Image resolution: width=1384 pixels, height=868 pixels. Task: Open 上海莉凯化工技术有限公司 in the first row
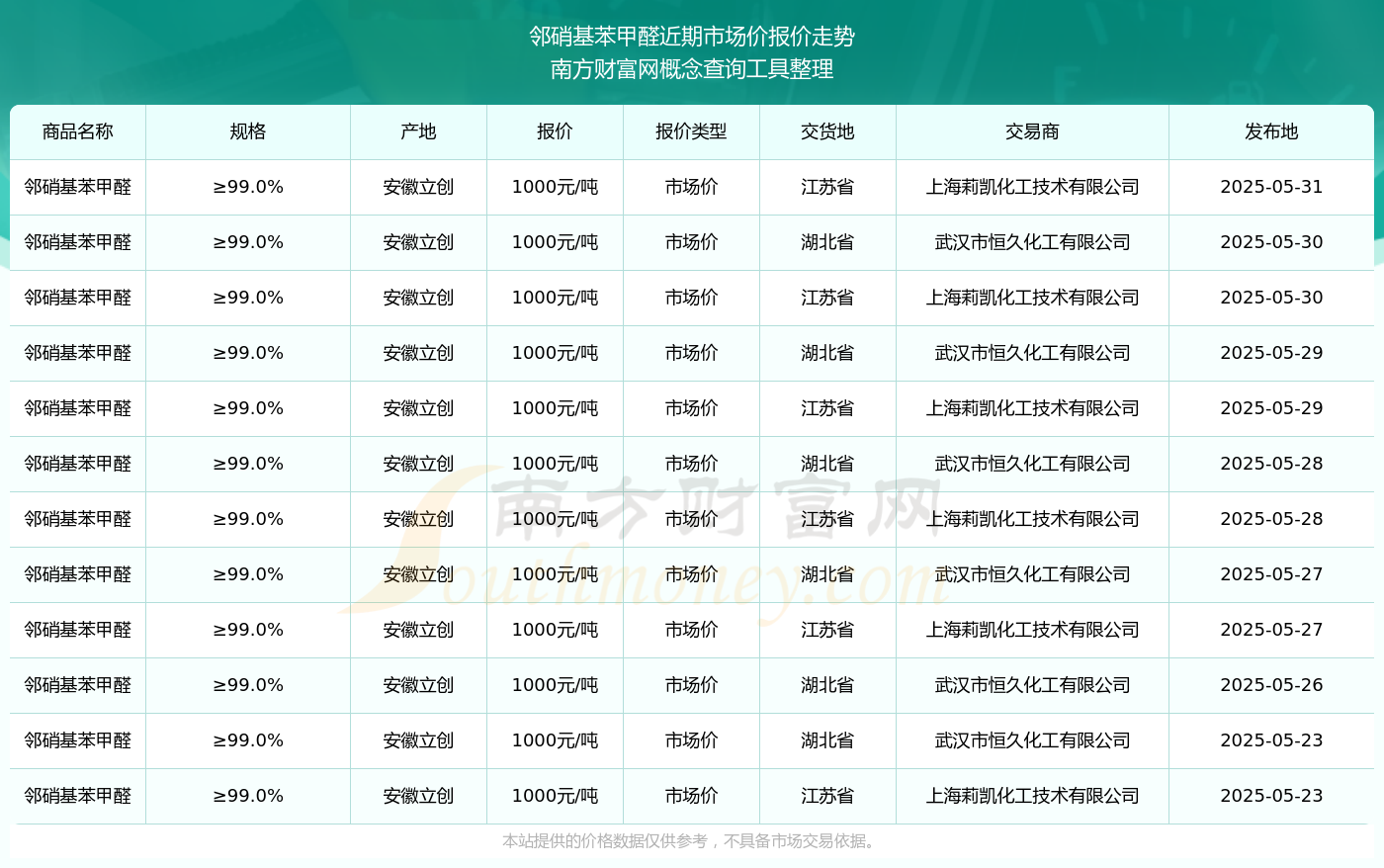[1033, 187]
